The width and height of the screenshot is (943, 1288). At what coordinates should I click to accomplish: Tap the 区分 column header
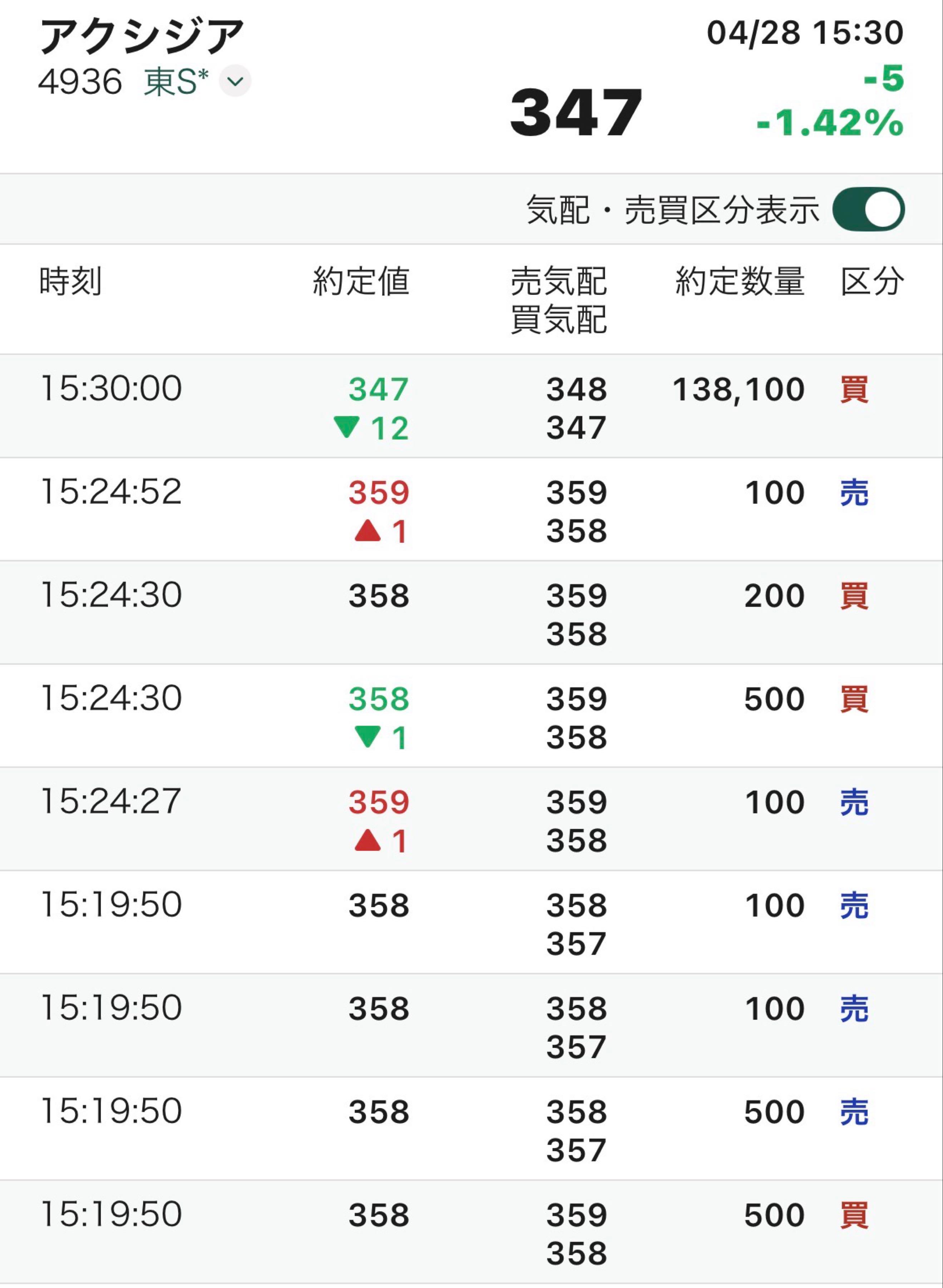872,281
